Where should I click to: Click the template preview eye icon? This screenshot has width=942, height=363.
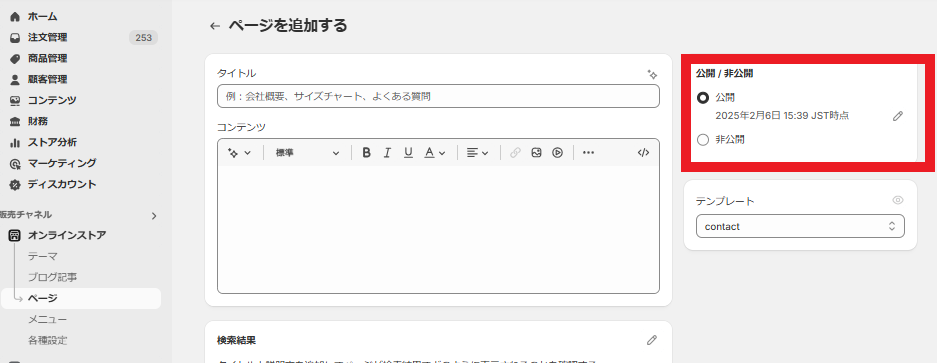tap(898, 200)
